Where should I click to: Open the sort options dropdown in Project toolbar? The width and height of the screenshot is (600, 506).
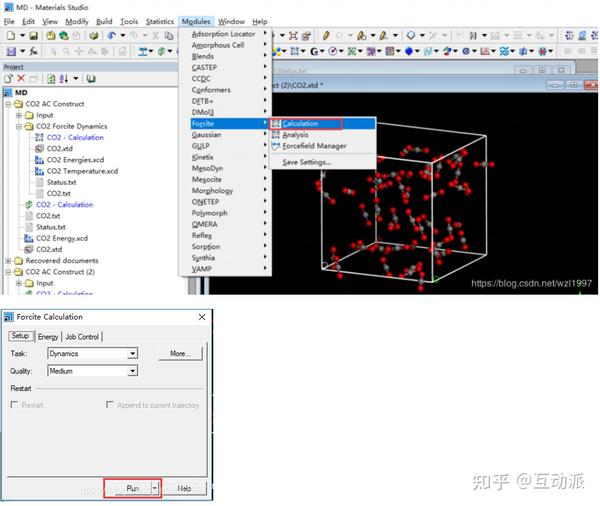tap(76, 79)
